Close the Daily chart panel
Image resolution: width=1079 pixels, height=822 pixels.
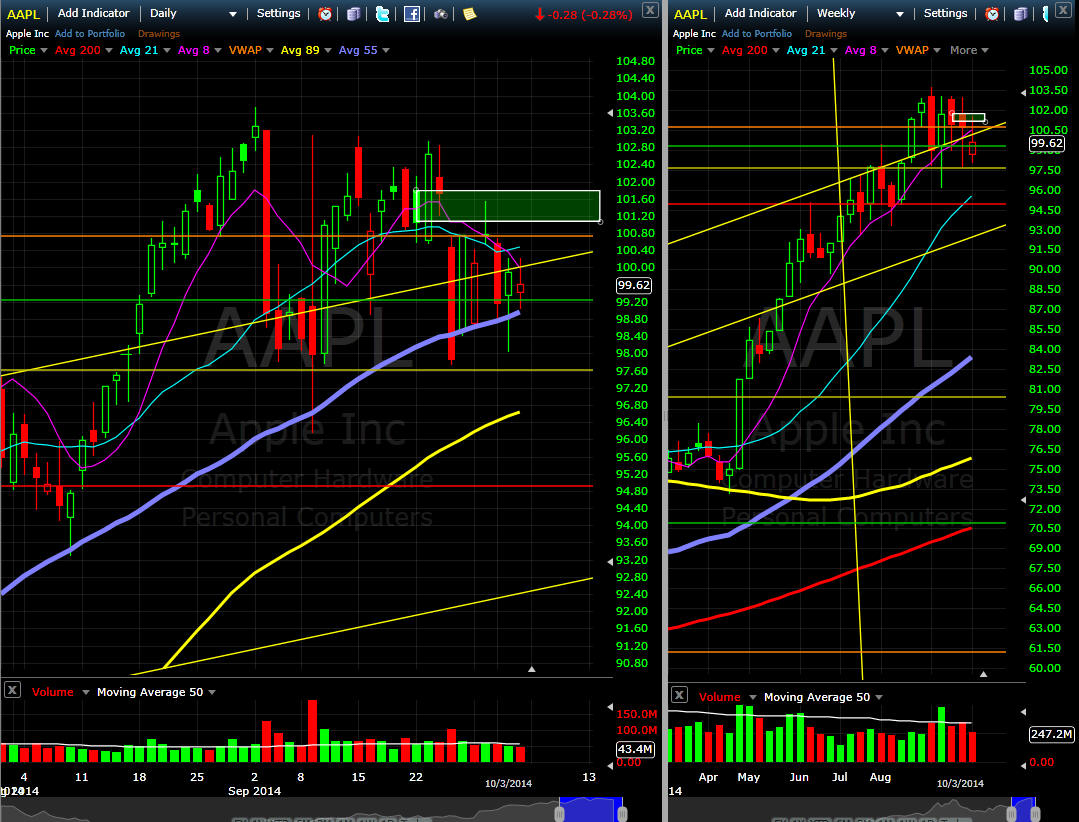(650, 10)
